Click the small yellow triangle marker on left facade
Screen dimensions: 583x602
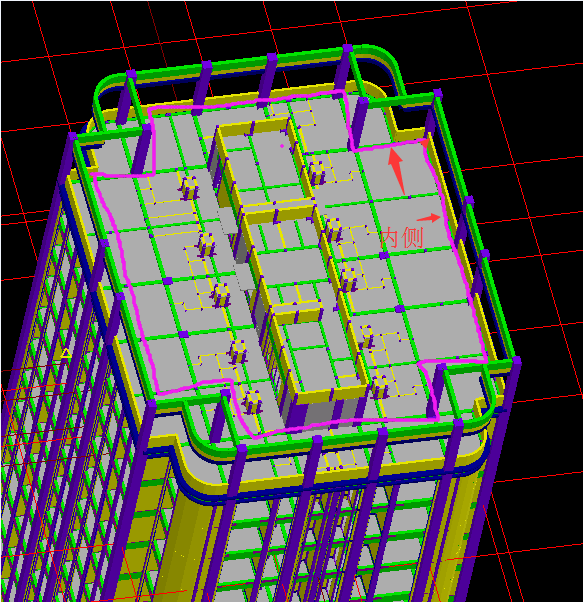pyautogui.click(x=66, y=353)
